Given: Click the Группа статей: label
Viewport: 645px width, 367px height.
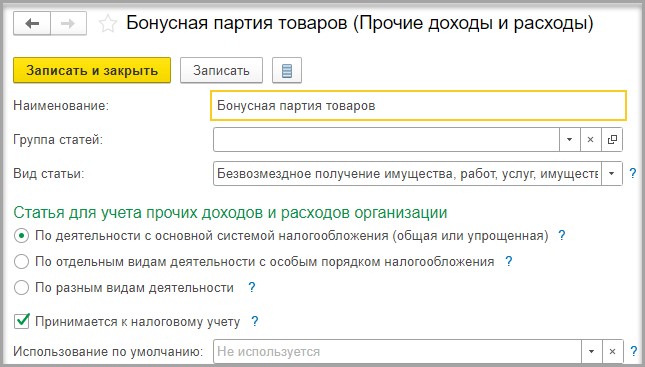Looking at the screenshot, I should click(58, 139).
